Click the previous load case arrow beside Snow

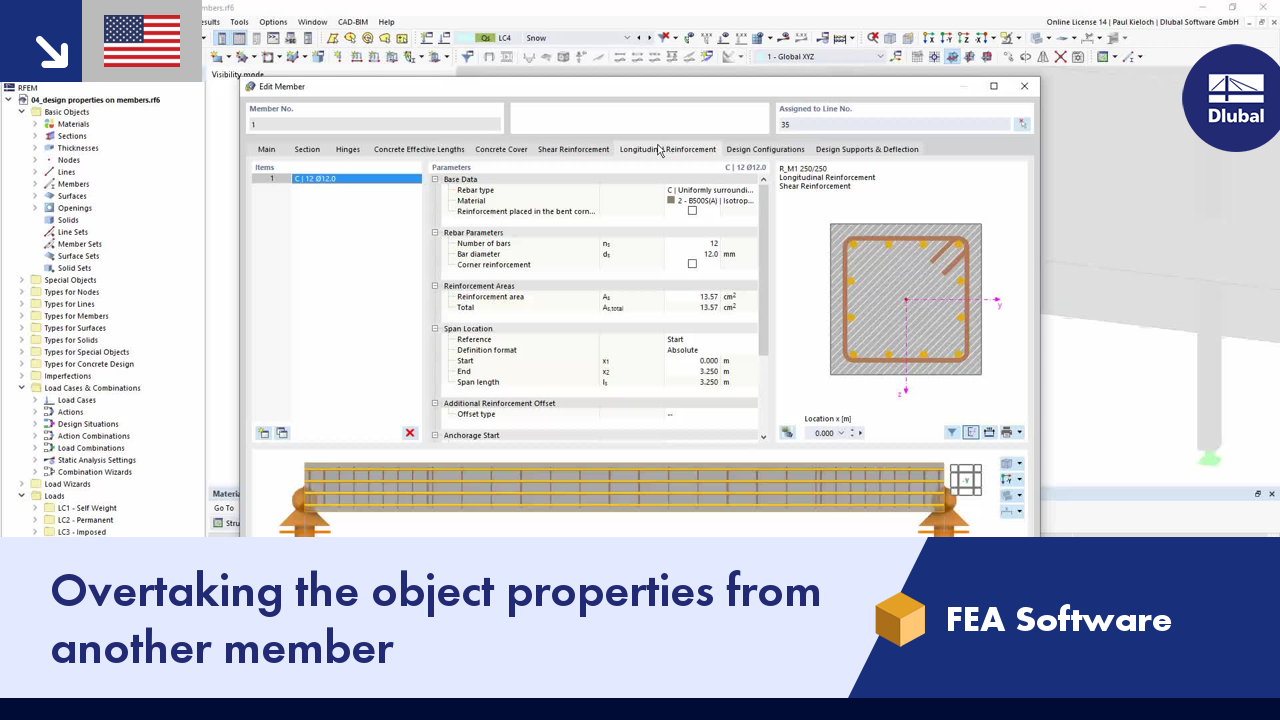coord(638,38)
